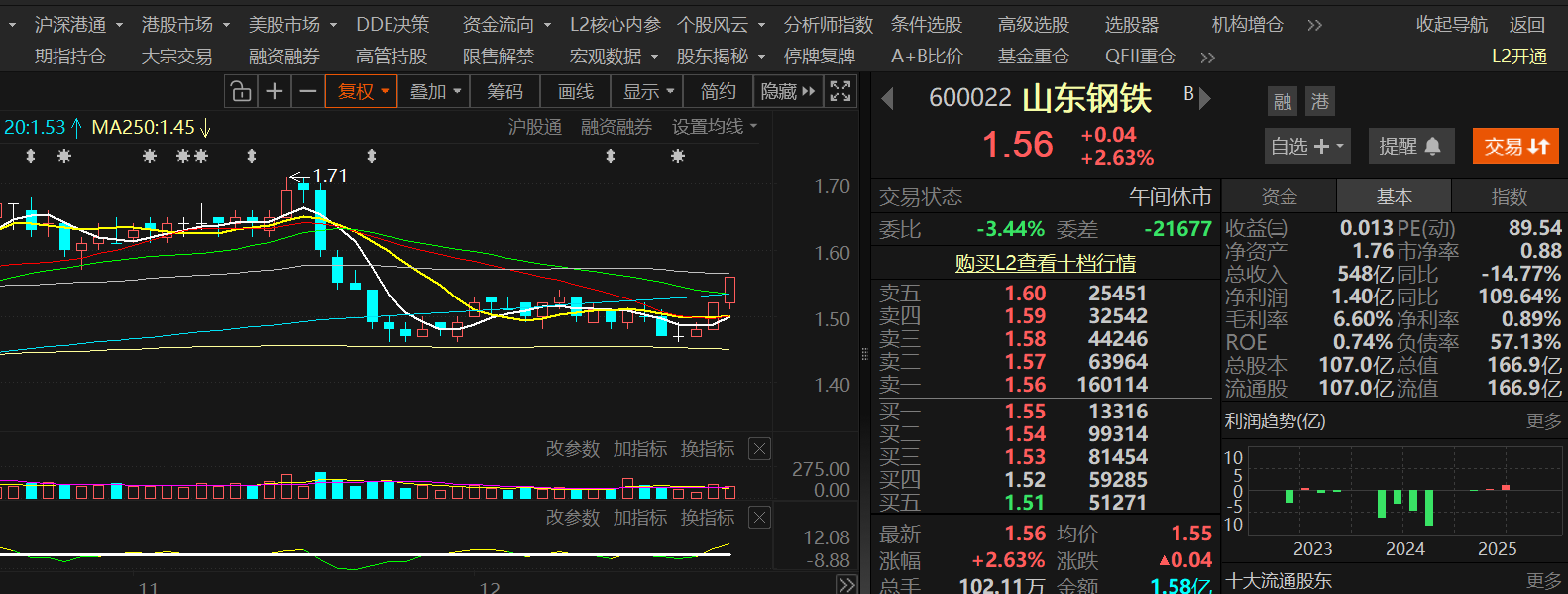Go to next stock arrow
This screenshot has width=1568, height=594.
(x=1205, y=98)
